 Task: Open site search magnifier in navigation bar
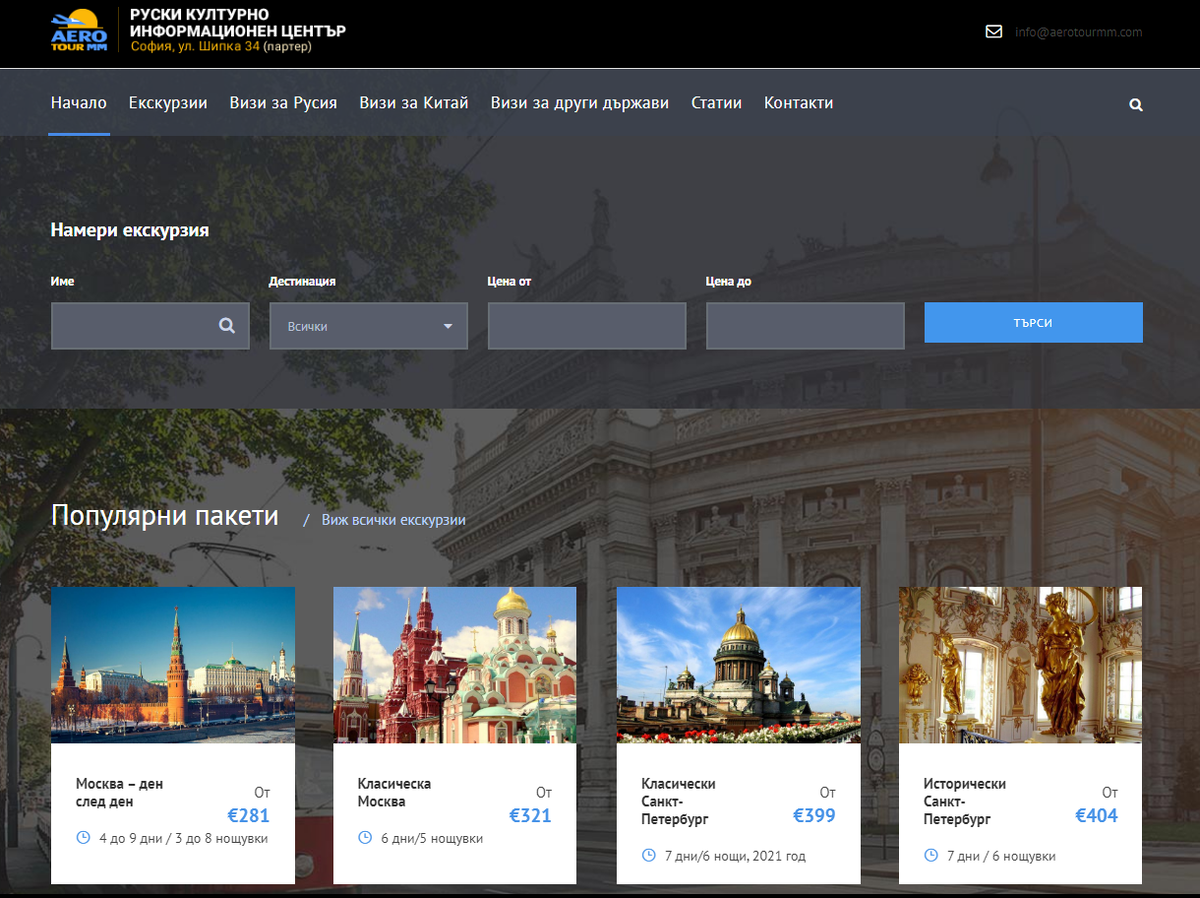coord(1136,104)
